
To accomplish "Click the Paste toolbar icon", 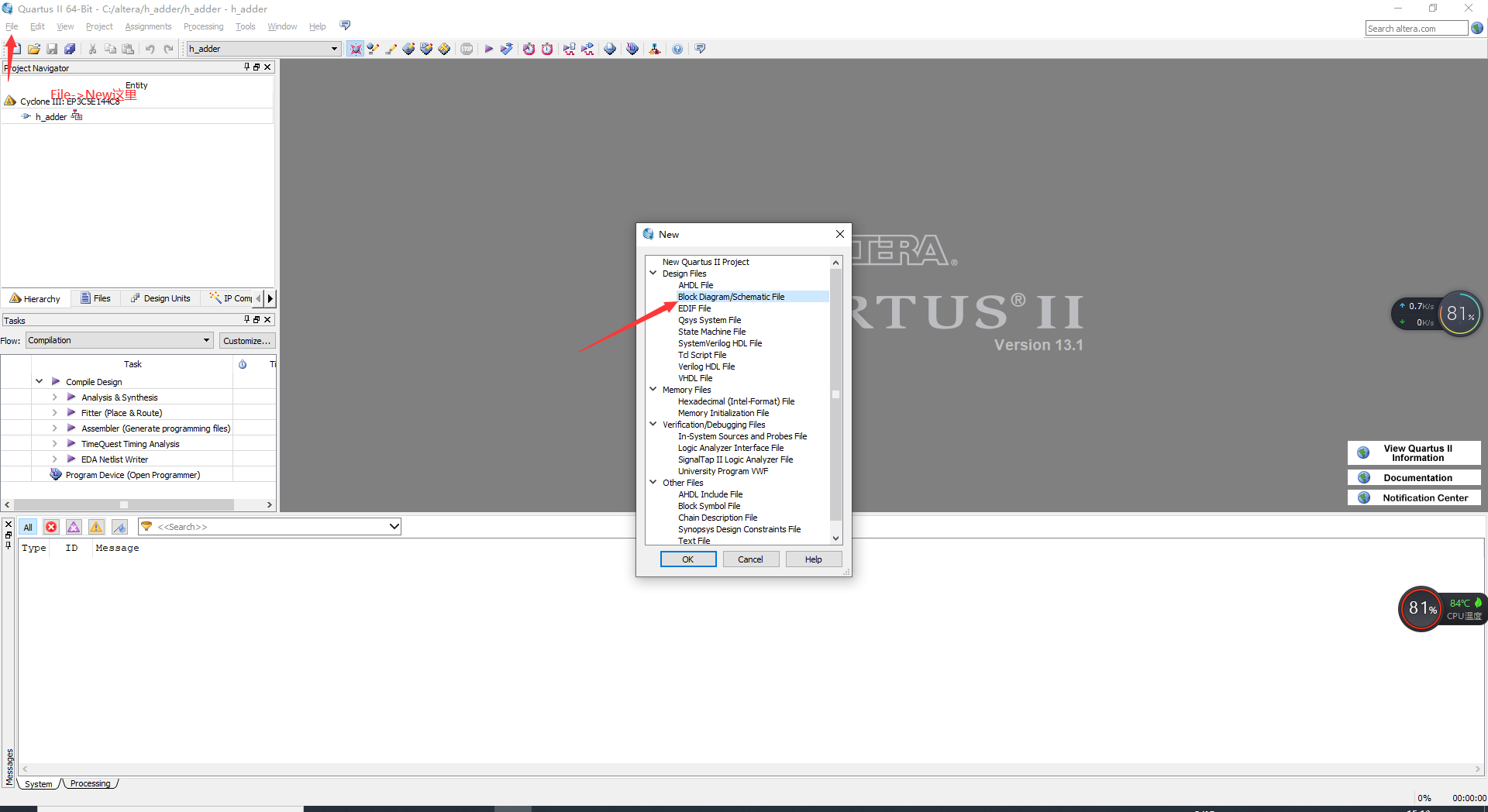I will coord(128,49).
